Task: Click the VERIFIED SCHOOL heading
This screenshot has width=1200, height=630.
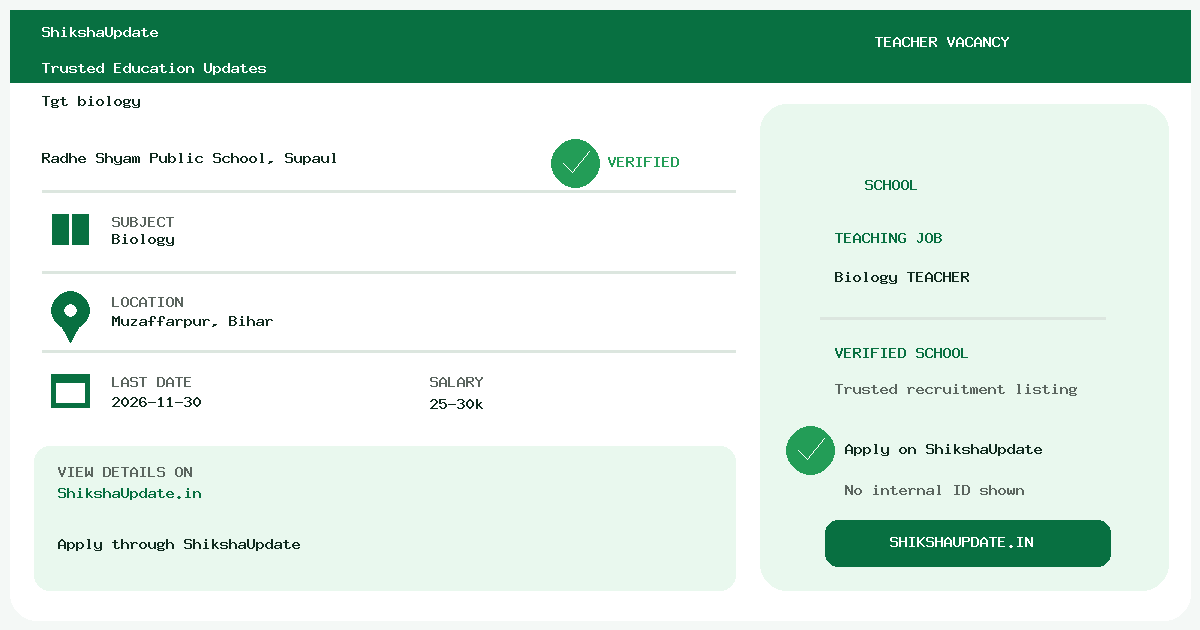Action: click(901, 353)
